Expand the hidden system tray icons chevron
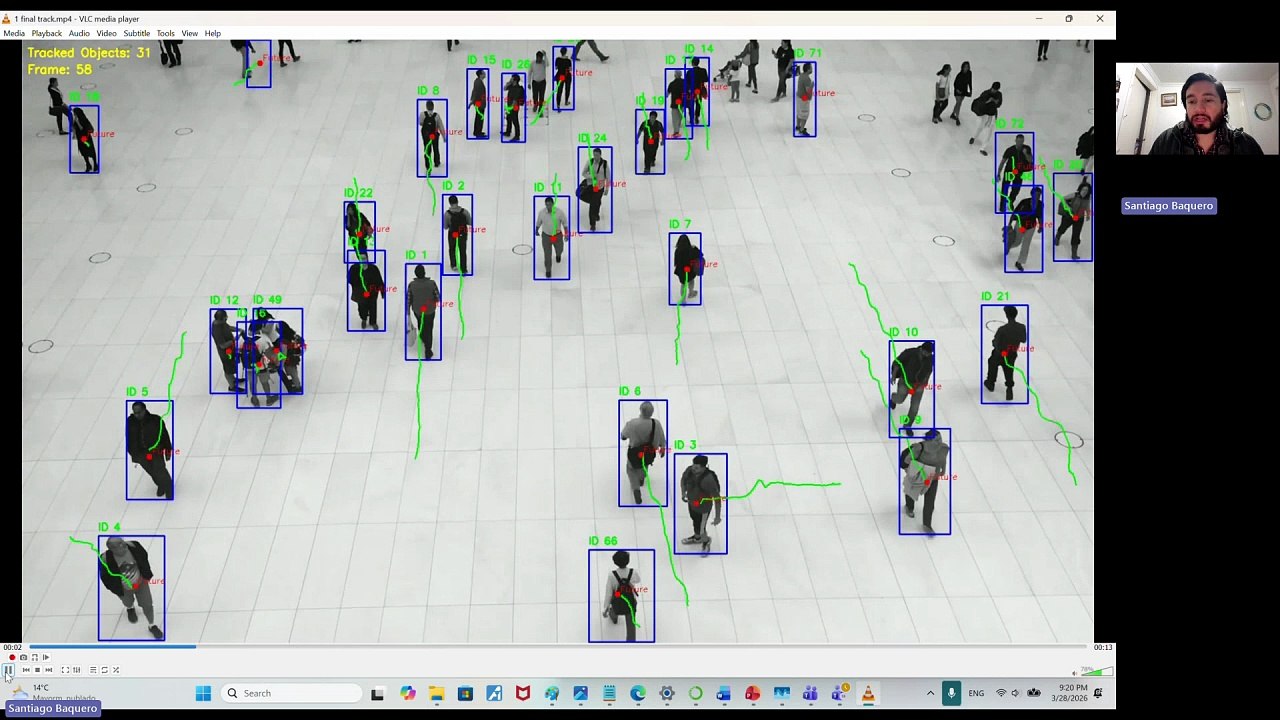1280x720 pixels. [930, 693]
